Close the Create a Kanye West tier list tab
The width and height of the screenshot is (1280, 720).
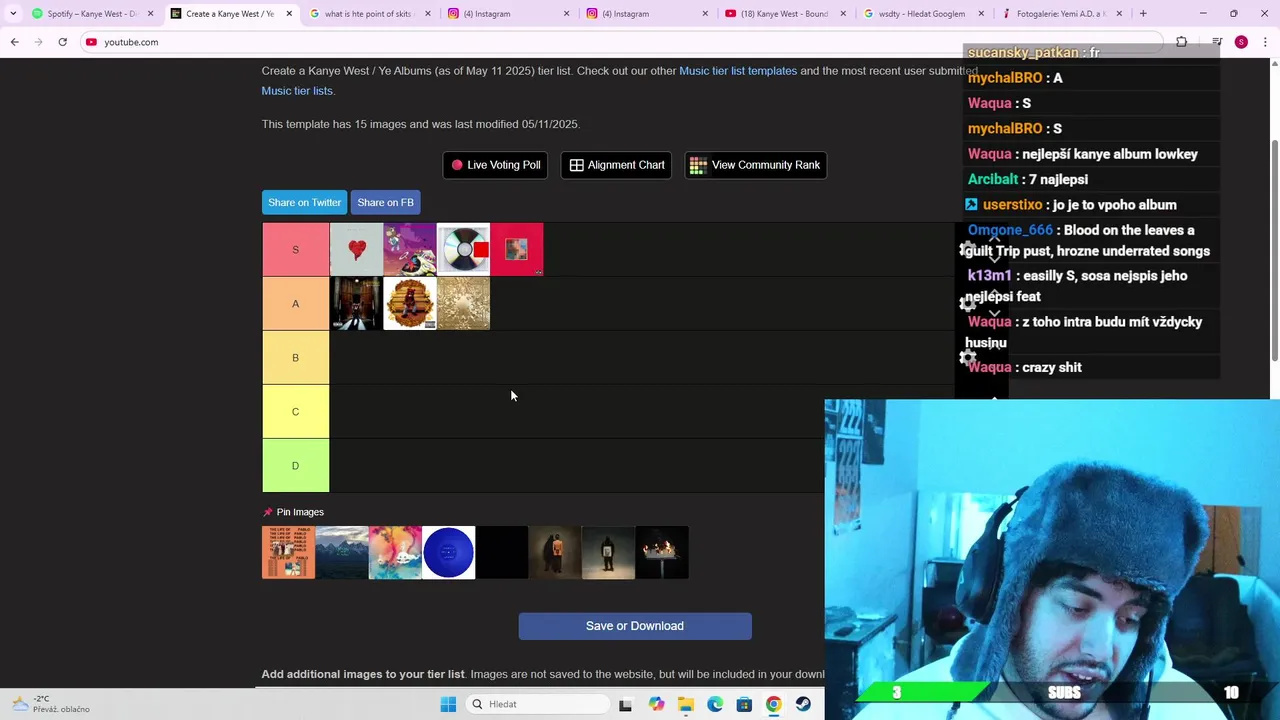(289, 14)
